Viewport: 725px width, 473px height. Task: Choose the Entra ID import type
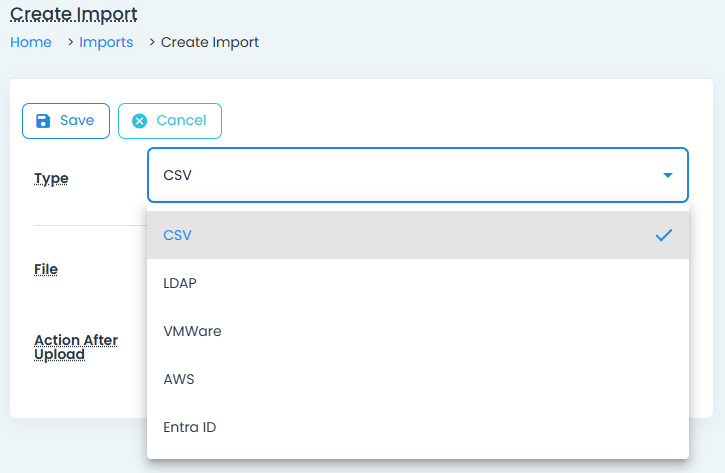point(190,427)
